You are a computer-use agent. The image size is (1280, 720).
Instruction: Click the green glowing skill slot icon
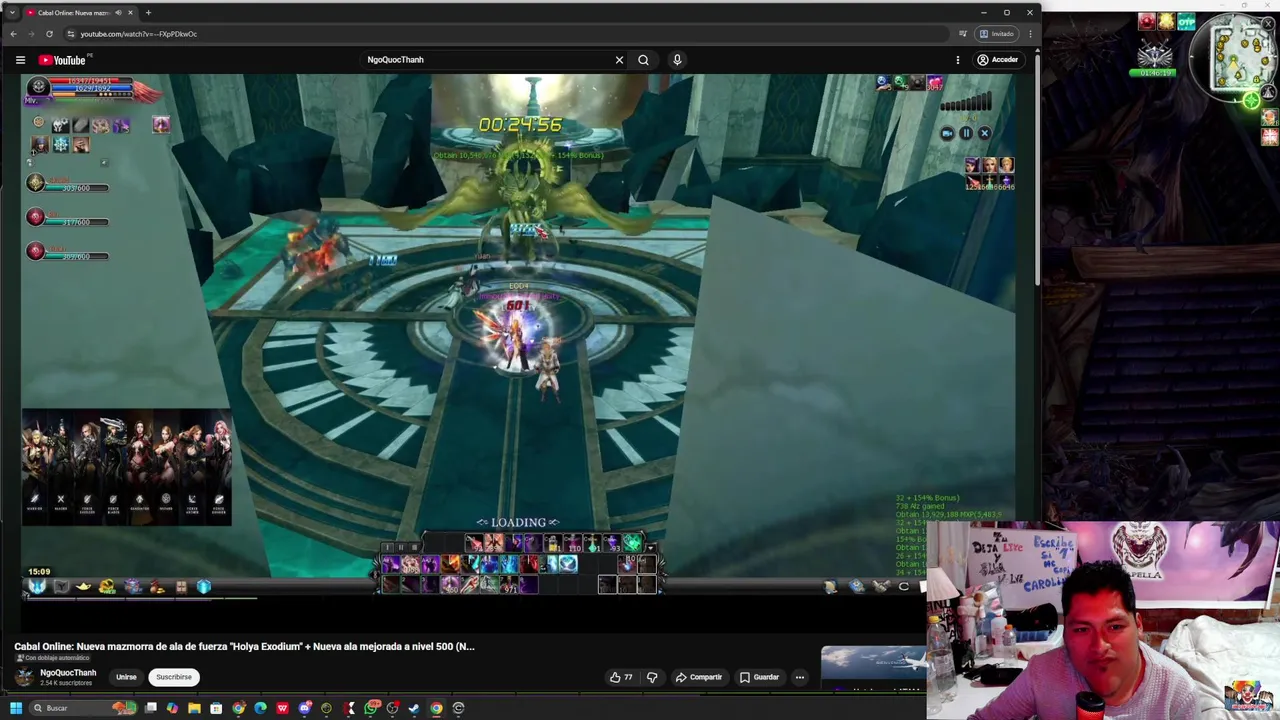point(632,543)
